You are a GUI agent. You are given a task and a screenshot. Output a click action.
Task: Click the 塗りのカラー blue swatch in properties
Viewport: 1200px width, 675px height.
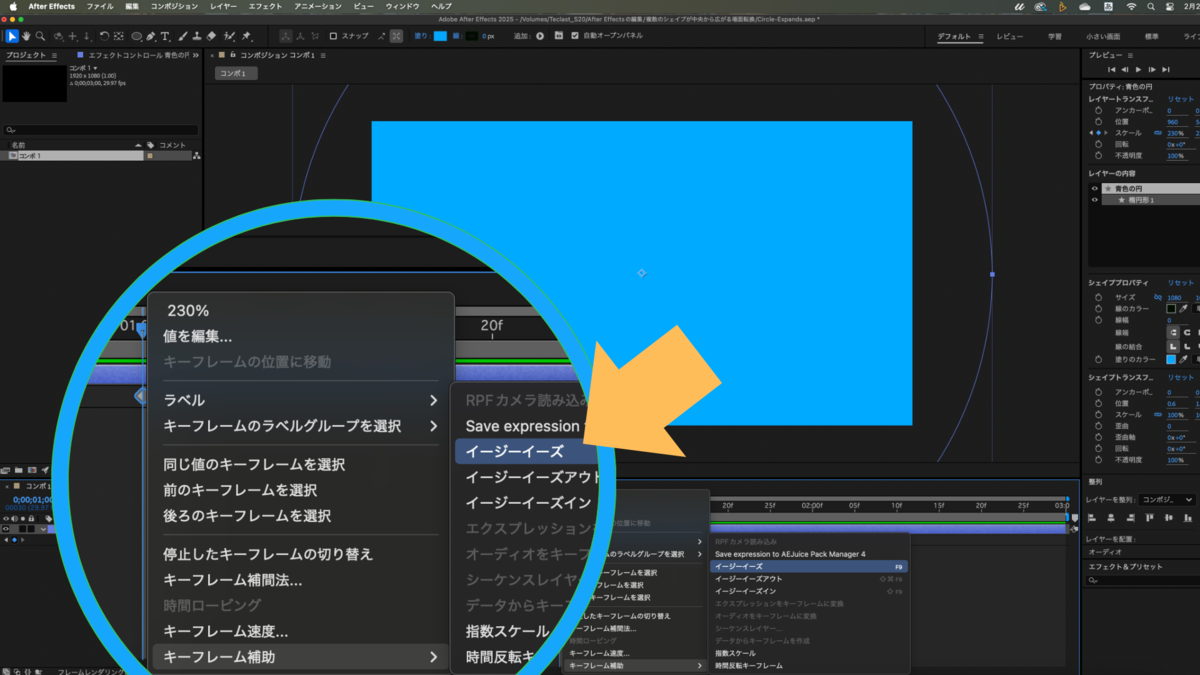(x=1171, y=359)
